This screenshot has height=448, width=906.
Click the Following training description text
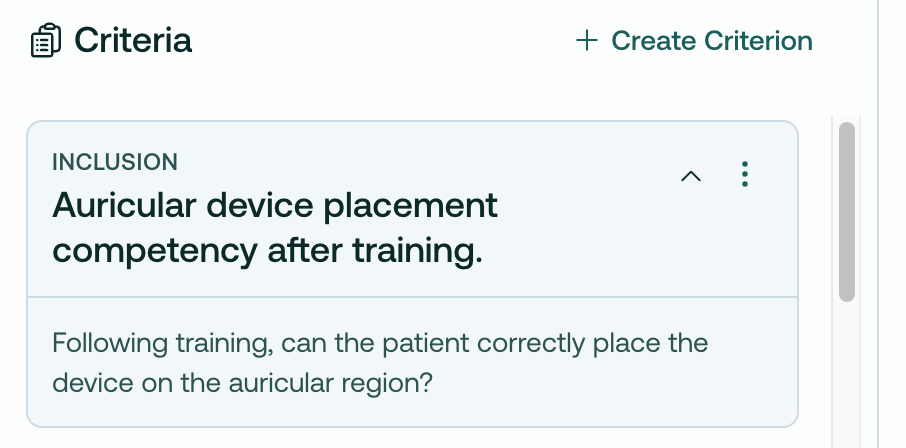[380, 363]
